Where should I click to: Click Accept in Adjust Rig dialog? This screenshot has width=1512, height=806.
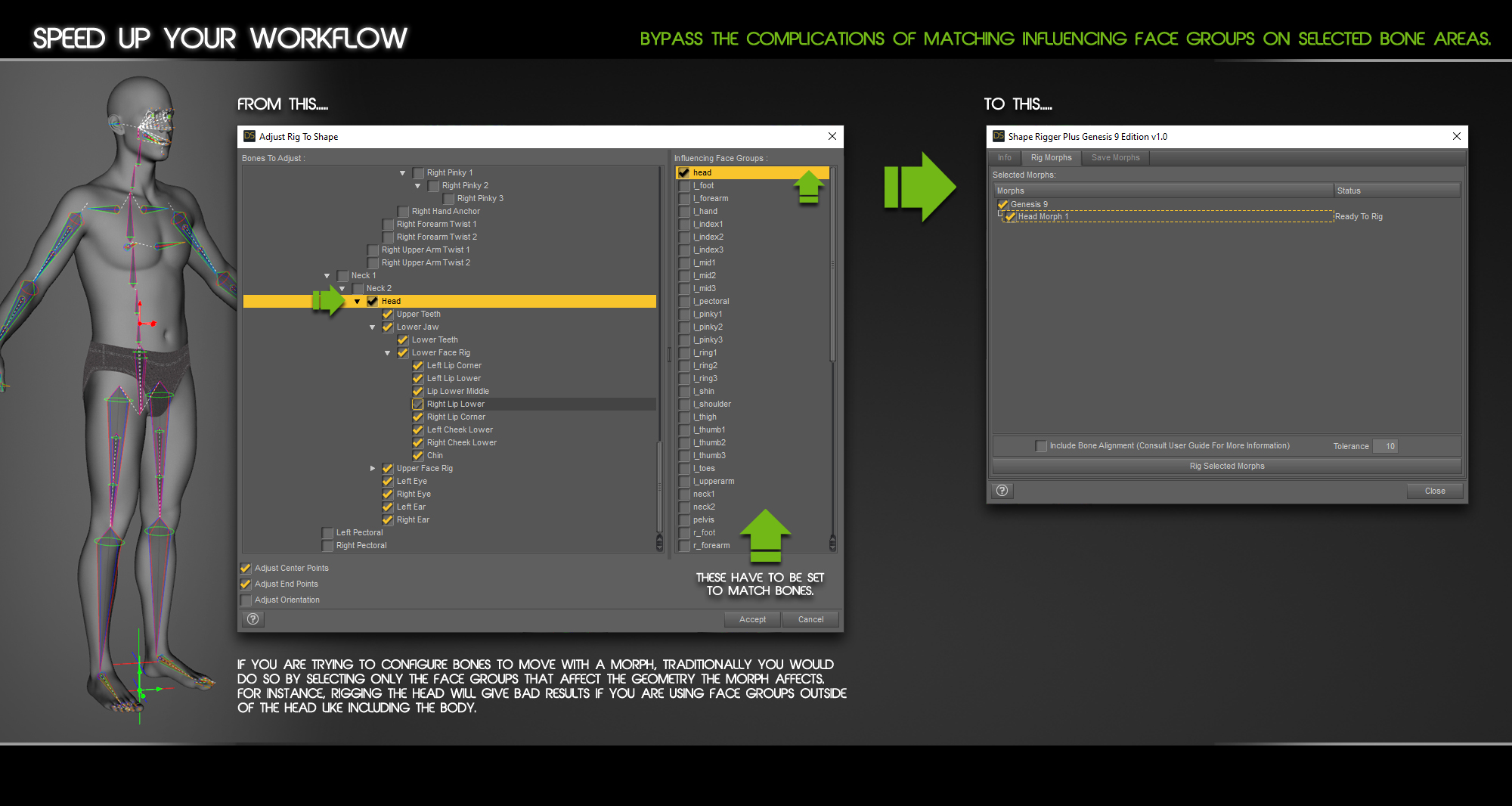[752, 619]
